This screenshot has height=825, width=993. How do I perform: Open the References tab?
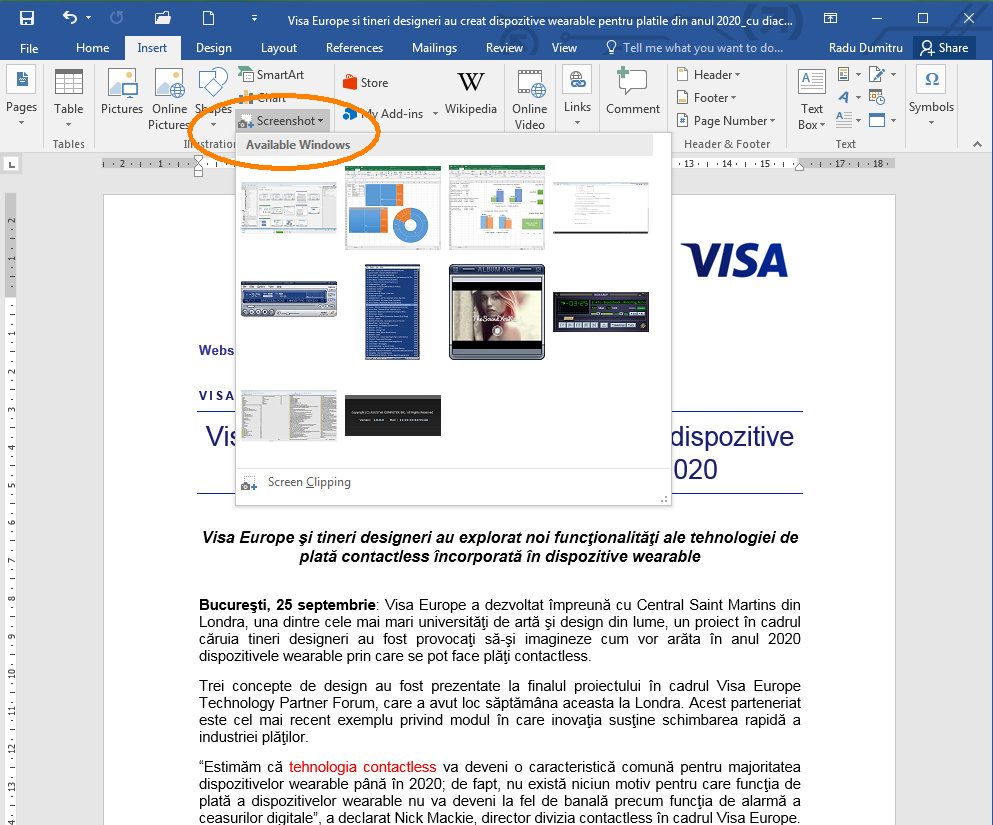click(x=354, y=47)
